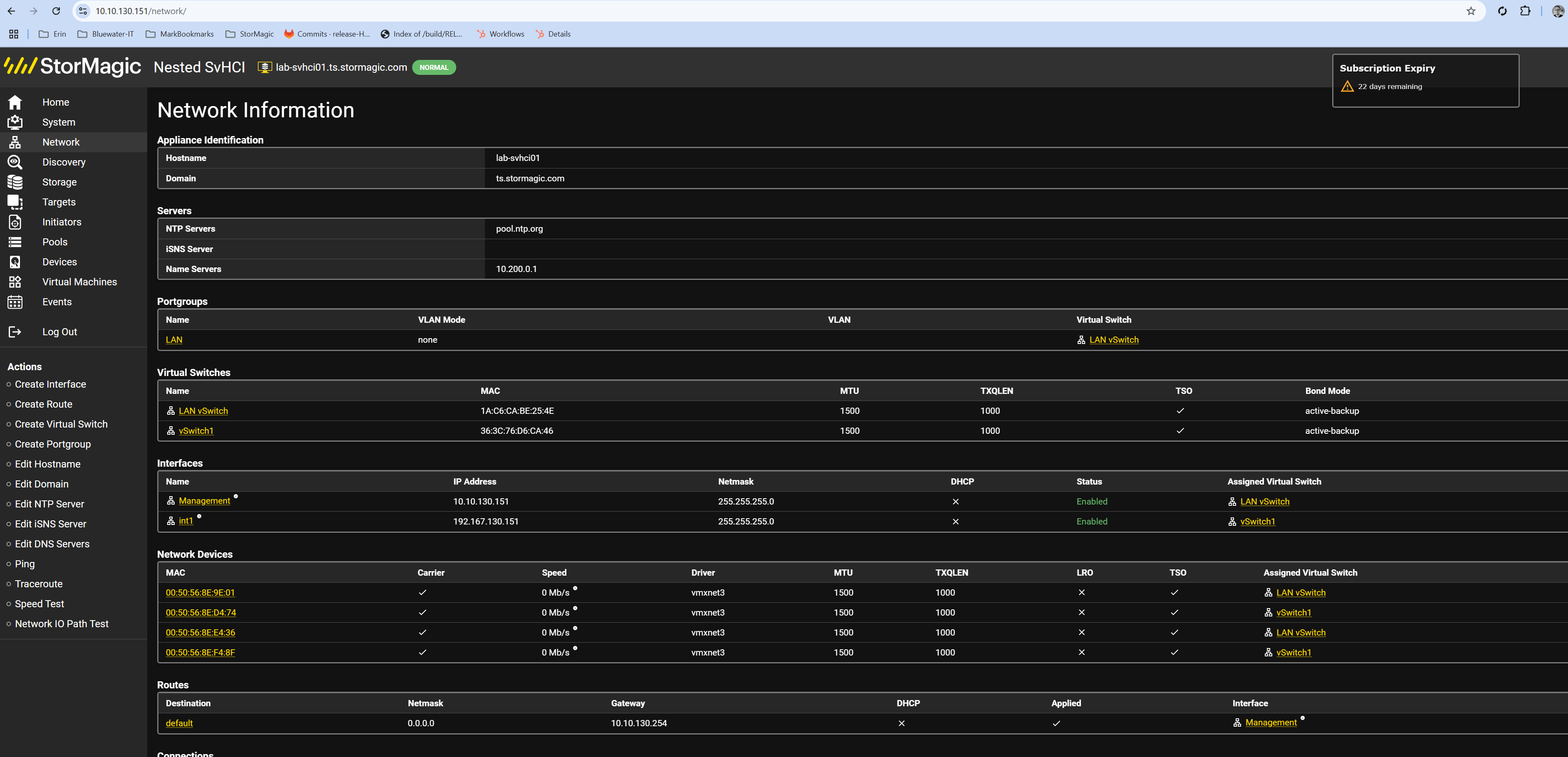Screen dimensions: 1568x757
Task: Open the System sidebar icon
Action: click(15, 122)
